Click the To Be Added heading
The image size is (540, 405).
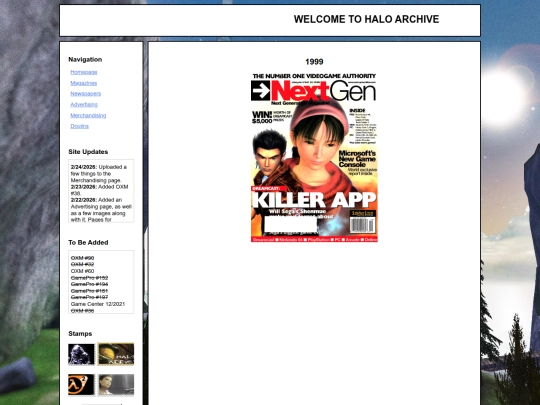tap(88, 243)
